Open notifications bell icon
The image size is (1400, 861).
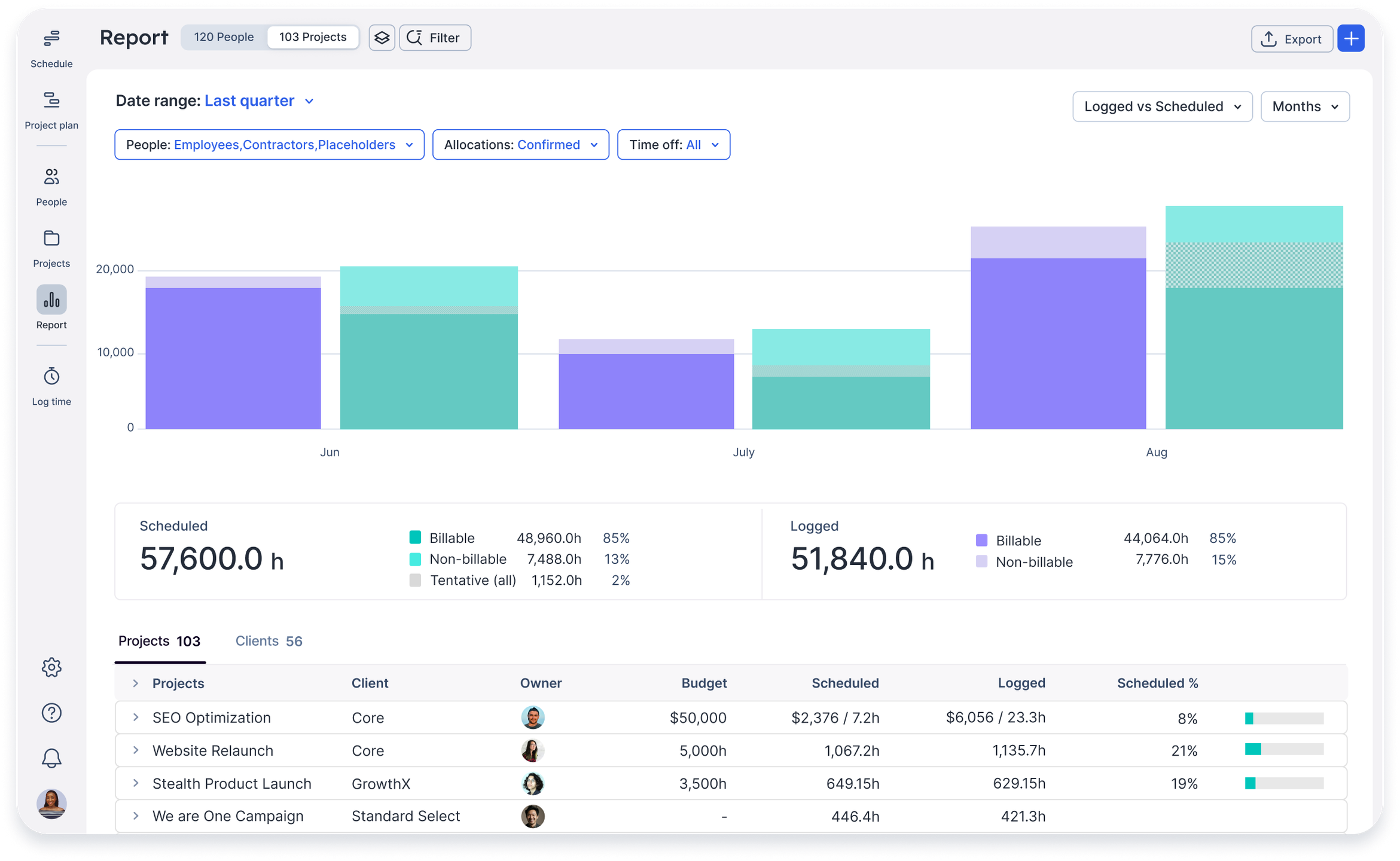(51, 758)
